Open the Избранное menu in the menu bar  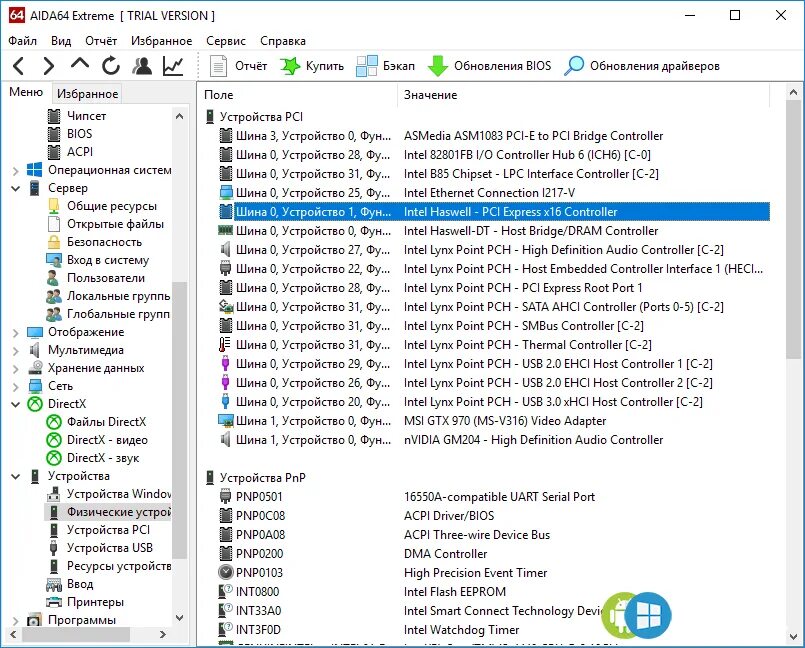point(162,41)
